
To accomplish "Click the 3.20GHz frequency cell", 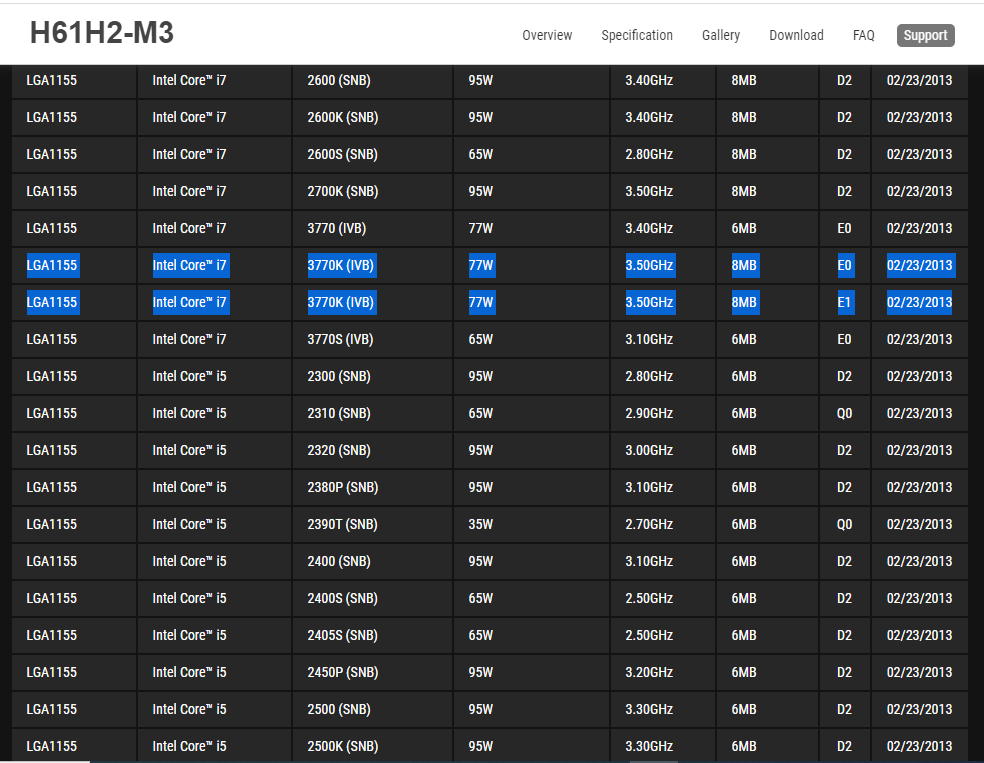I will (649, 672).
